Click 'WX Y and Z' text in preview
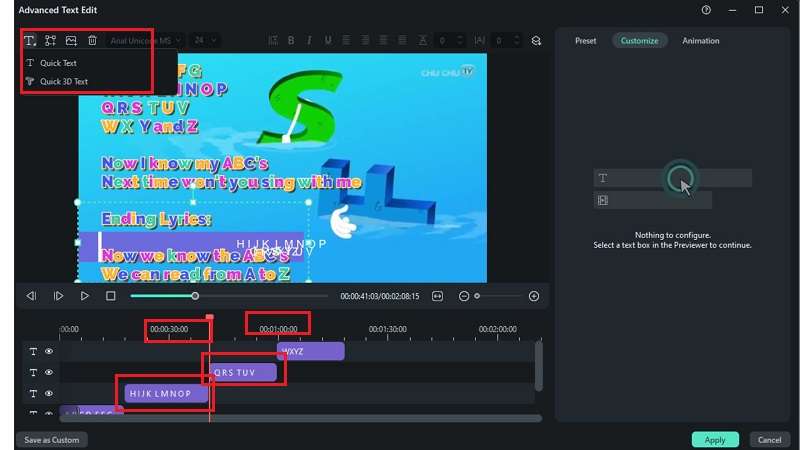 149,126
